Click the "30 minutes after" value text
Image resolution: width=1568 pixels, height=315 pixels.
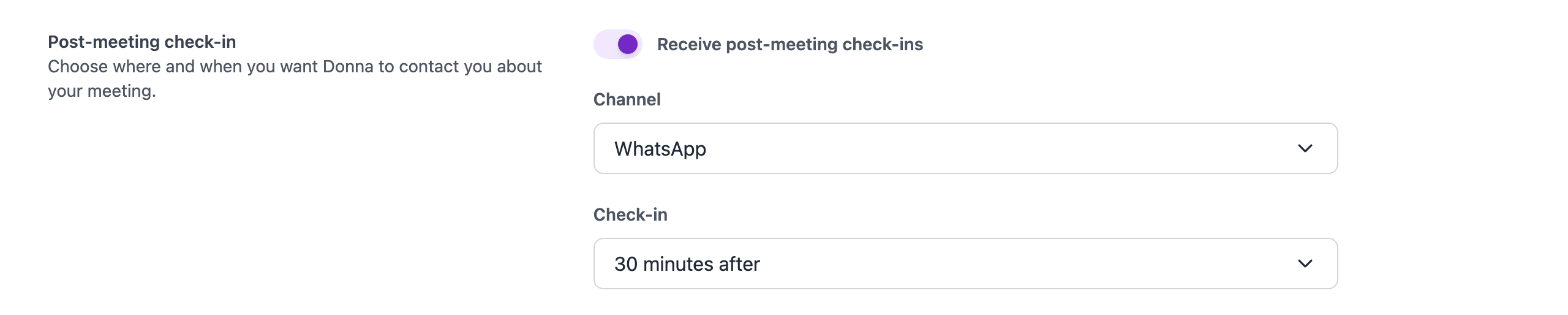[687, 264]
